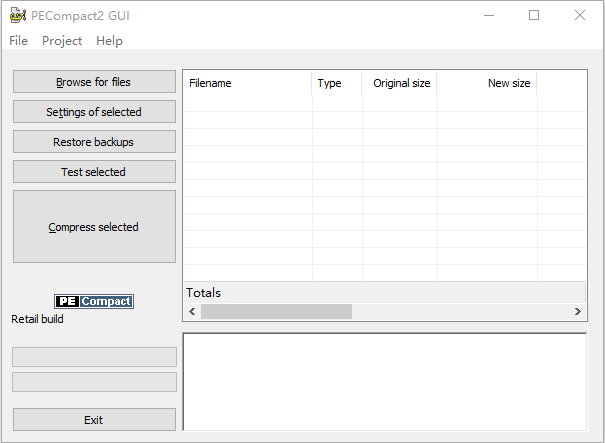605x443 pixels.
Task: Click the horizontal scrollbar right arrow
Action: (578, 311)
